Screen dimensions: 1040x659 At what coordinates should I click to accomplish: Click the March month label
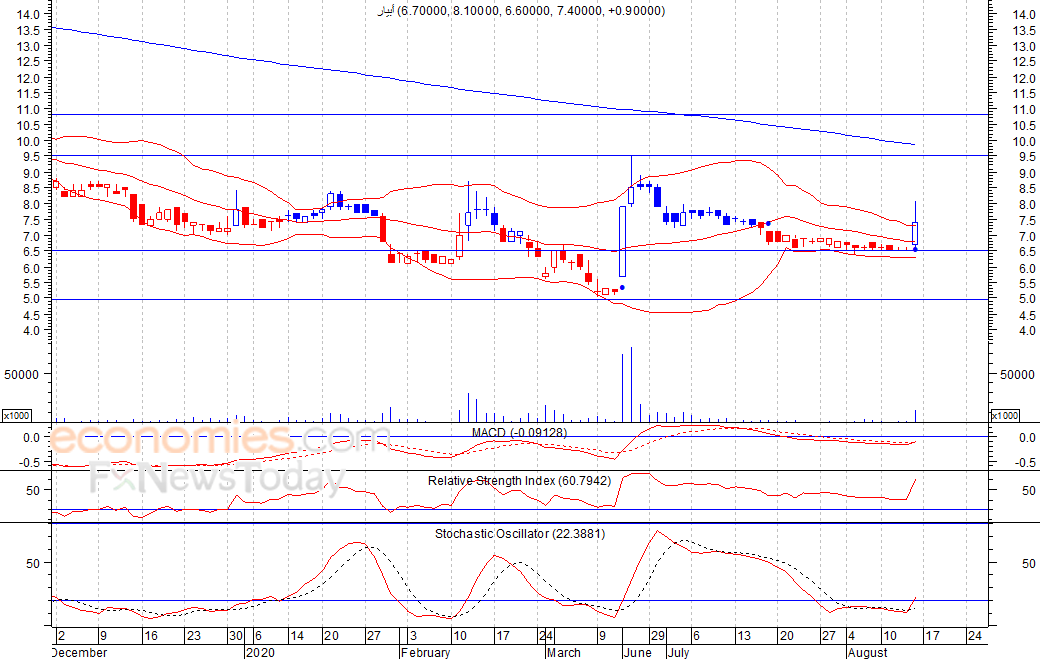(x=564, y=652)
